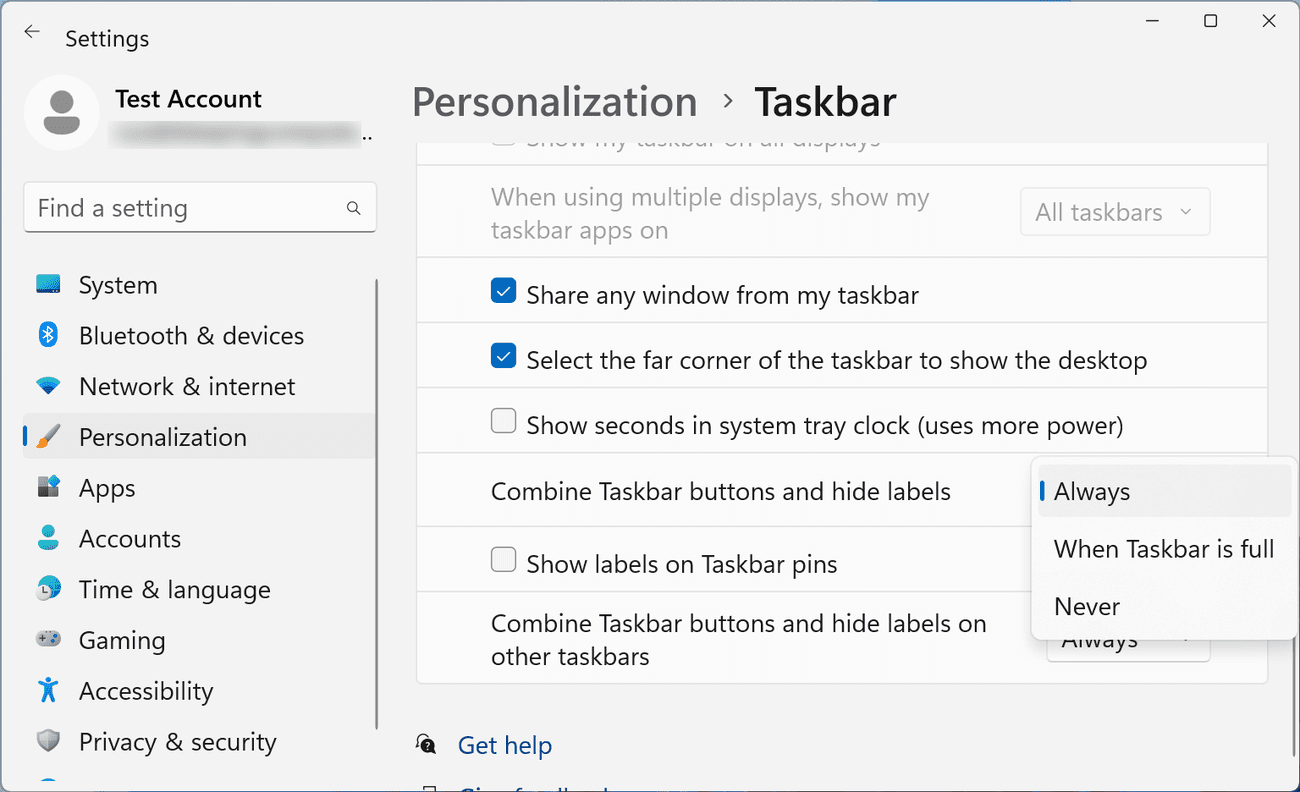Open Accounts using the person icon
The image size is (1300, 792).
point(48,539)
